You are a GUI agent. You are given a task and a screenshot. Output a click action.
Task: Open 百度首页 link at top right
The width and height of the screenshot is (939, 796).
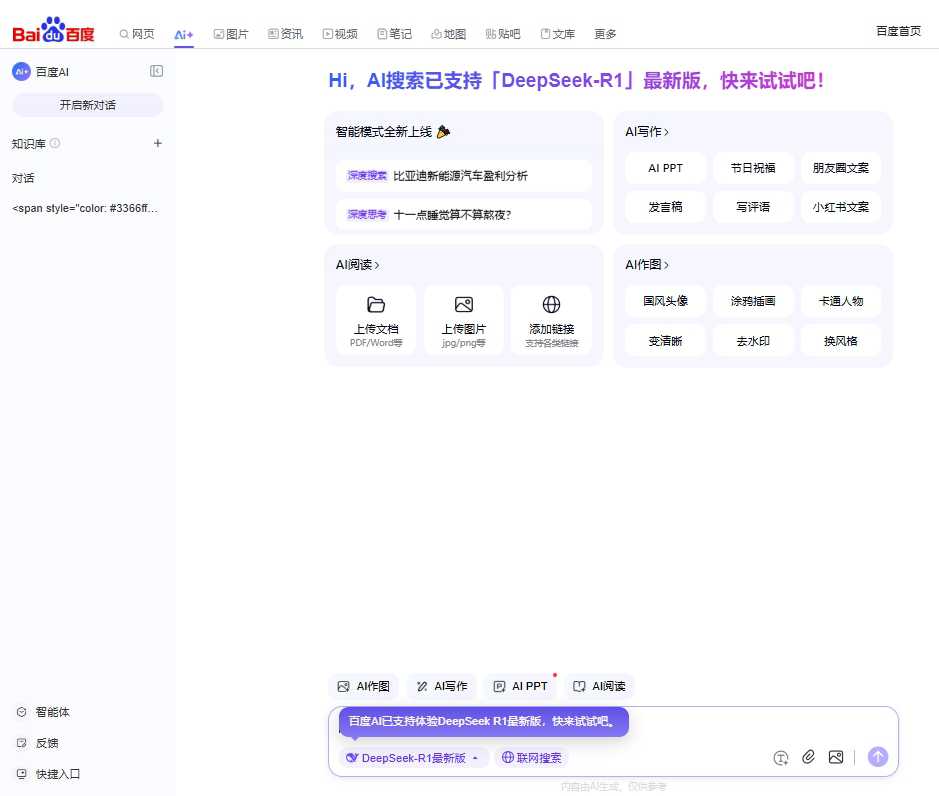click(x=897, y=30)
